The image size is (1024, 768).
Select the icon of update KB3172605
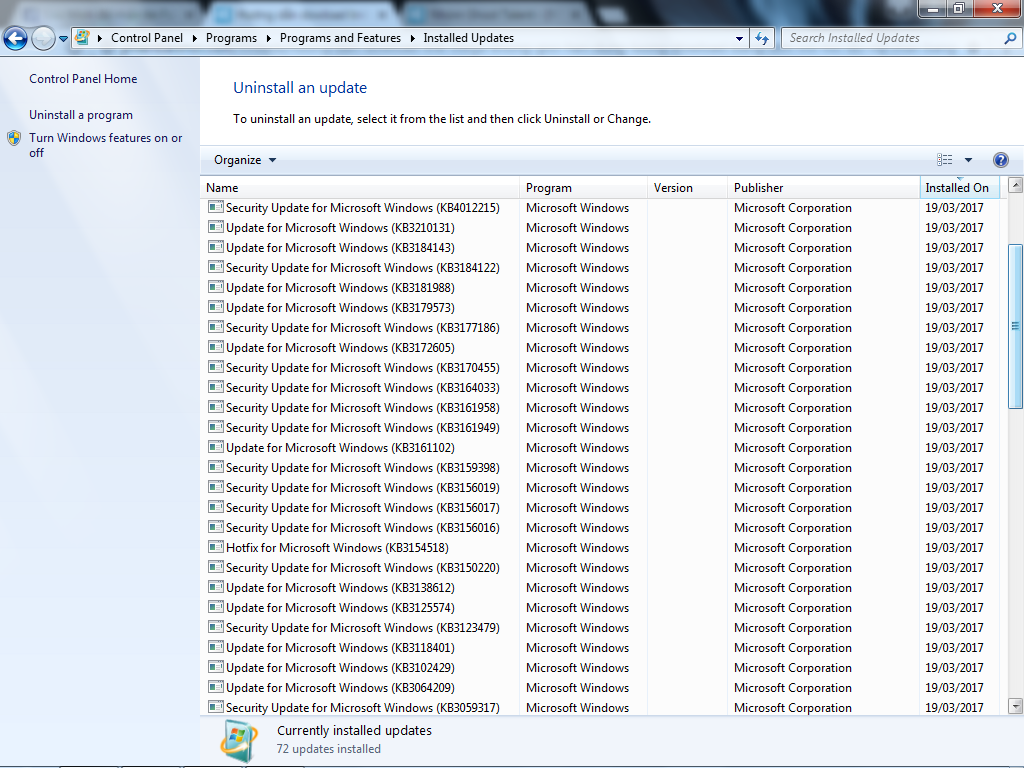point(216,347)
